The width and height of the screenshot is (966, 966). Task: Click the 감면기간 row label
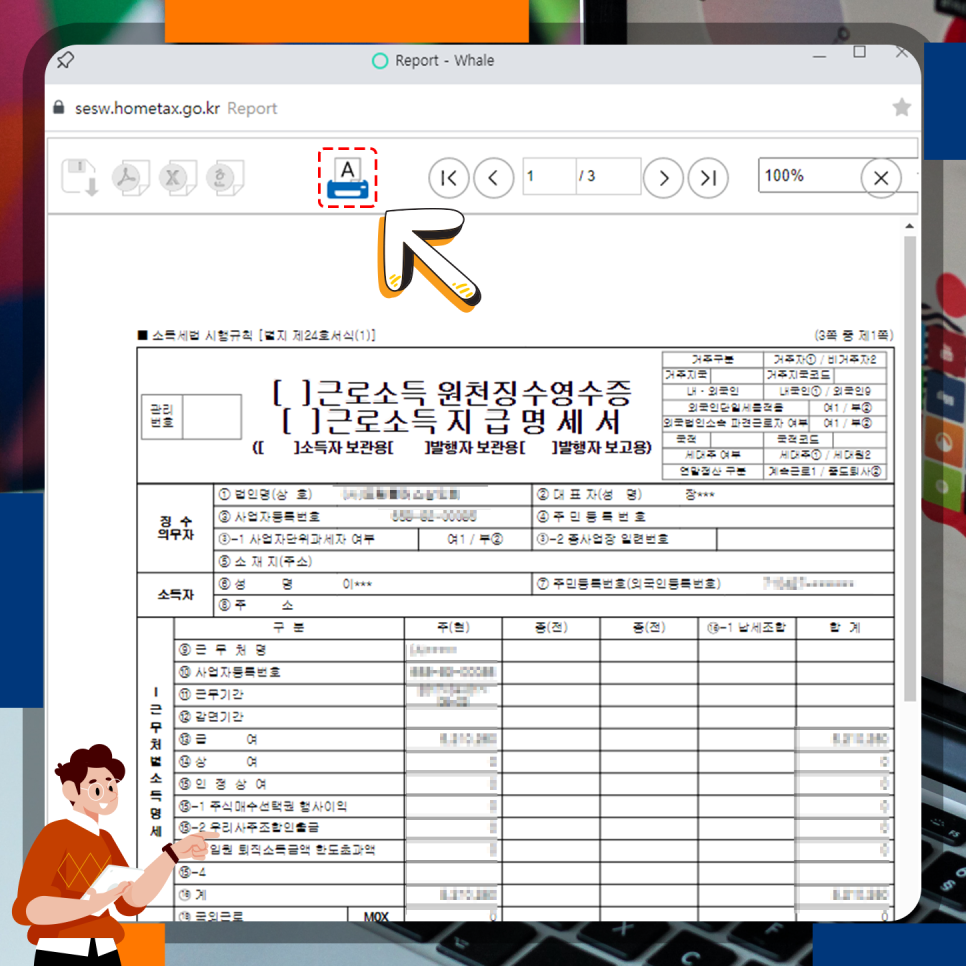211,716
